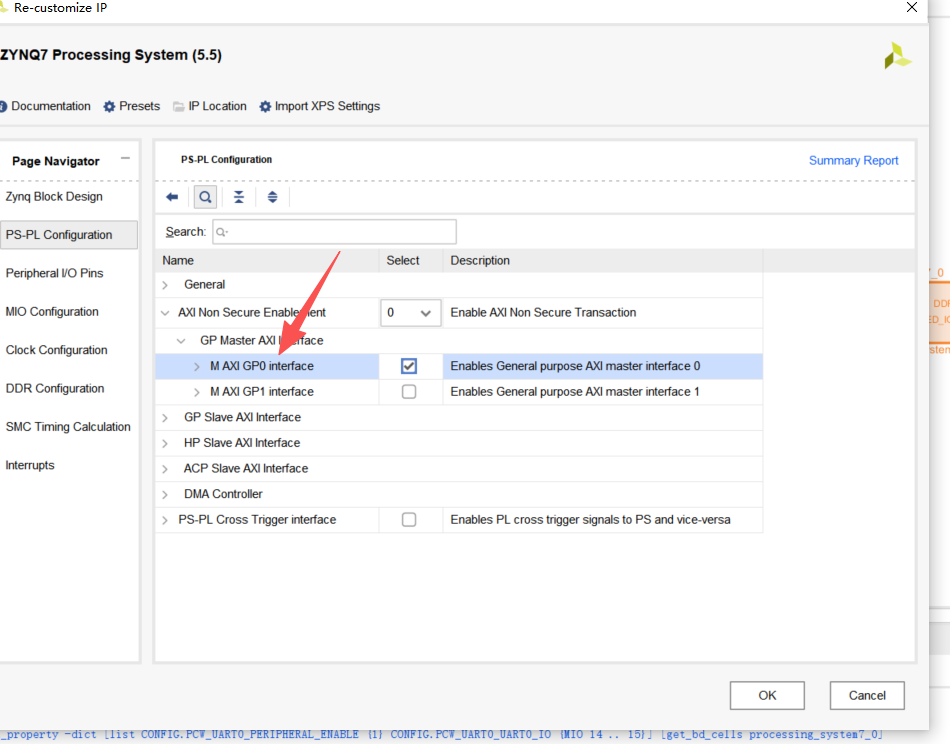Viewport: 950px width, 744px height.
Task: Expand the General tree row
Action: [165, 285]
